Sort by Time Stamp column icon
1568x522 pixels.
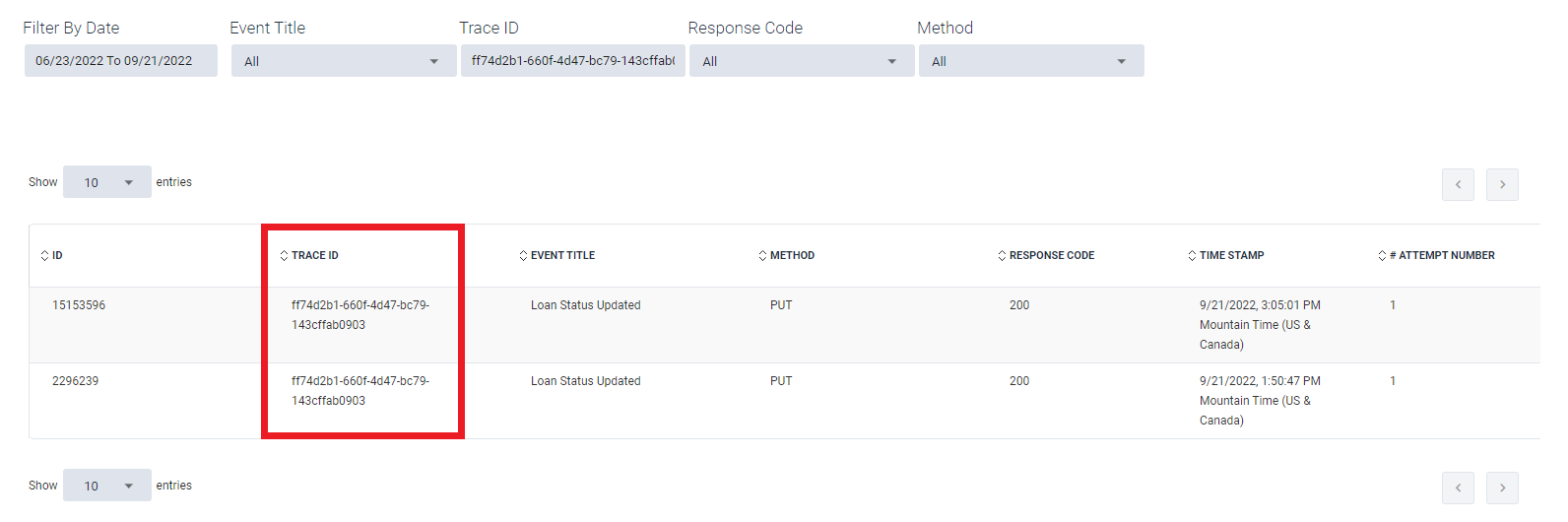pyautogui.click(x=1192, y=255)
